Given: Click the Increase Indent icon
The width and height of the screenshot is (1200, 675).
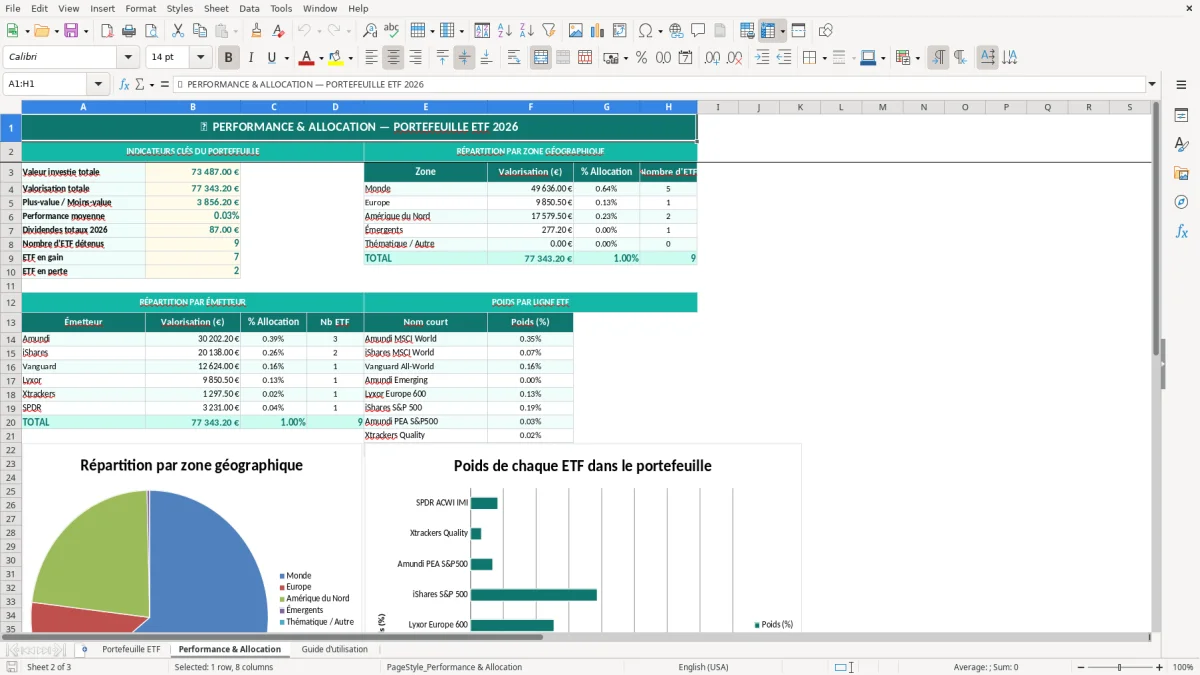Looking at the screenshot, I should (x=762, y=58).
